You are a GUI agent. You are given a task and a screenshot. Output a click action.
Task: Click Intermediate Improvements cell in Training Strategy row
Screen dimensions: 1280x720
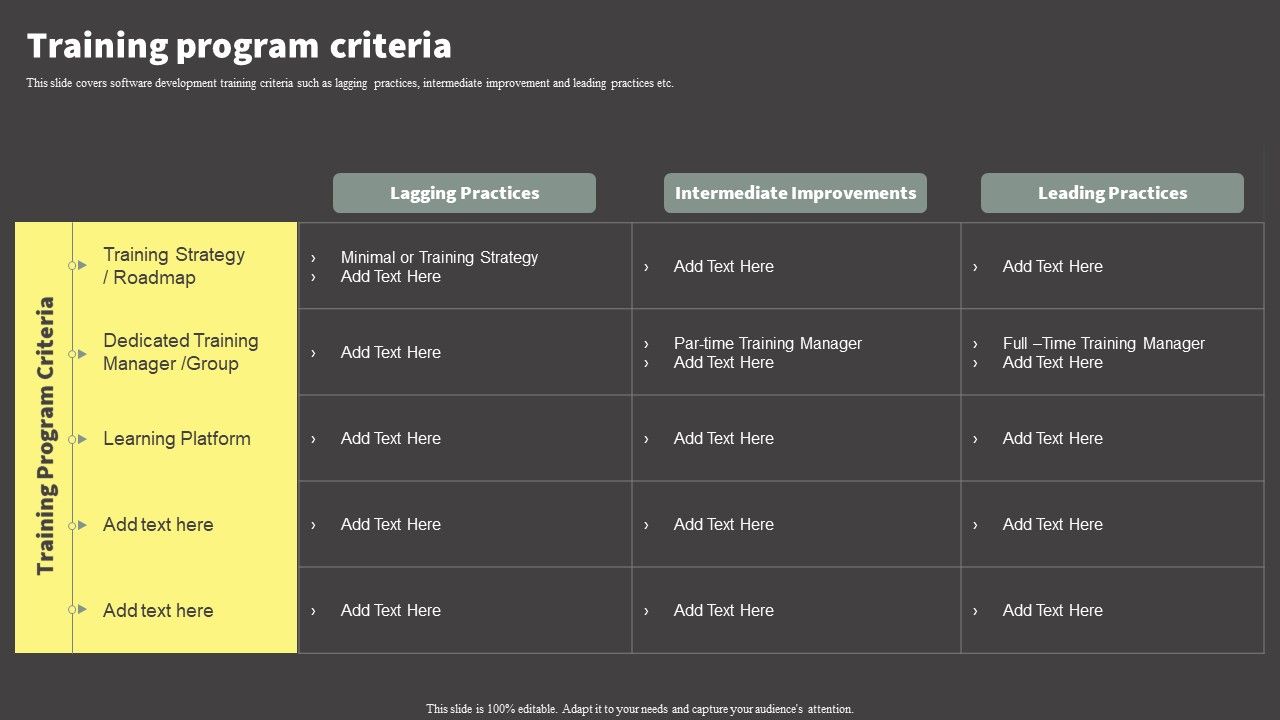[797, 266]
